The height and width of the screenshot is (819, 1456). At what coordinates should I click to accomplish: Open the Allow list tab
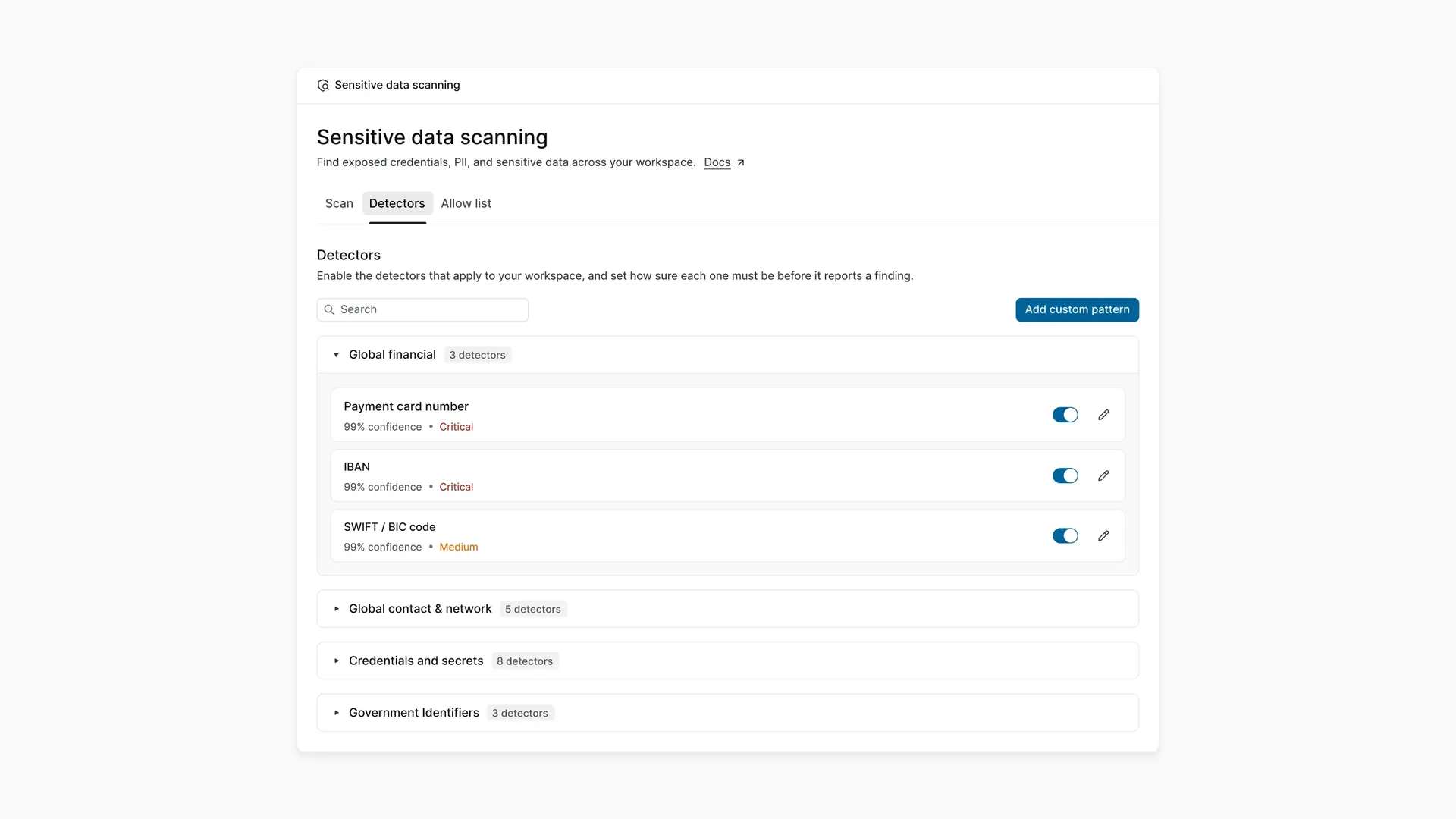[466, 203]
